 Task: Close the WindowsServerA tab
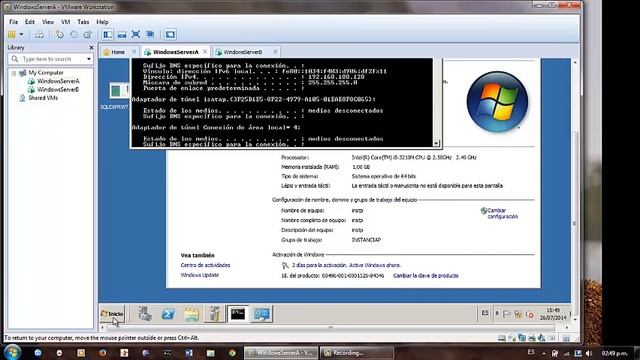(205, 51)
